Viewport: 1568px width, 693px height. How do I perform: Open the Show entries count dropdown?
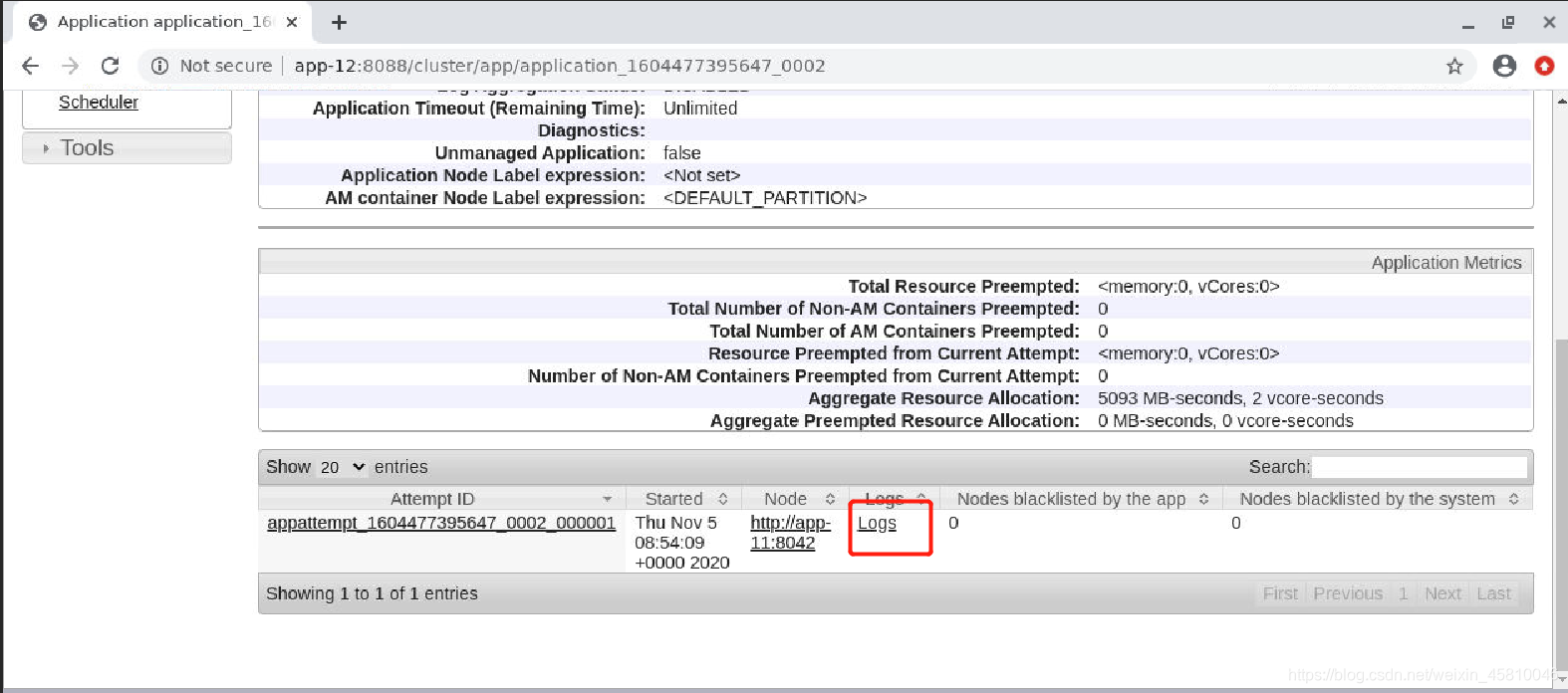342,467
